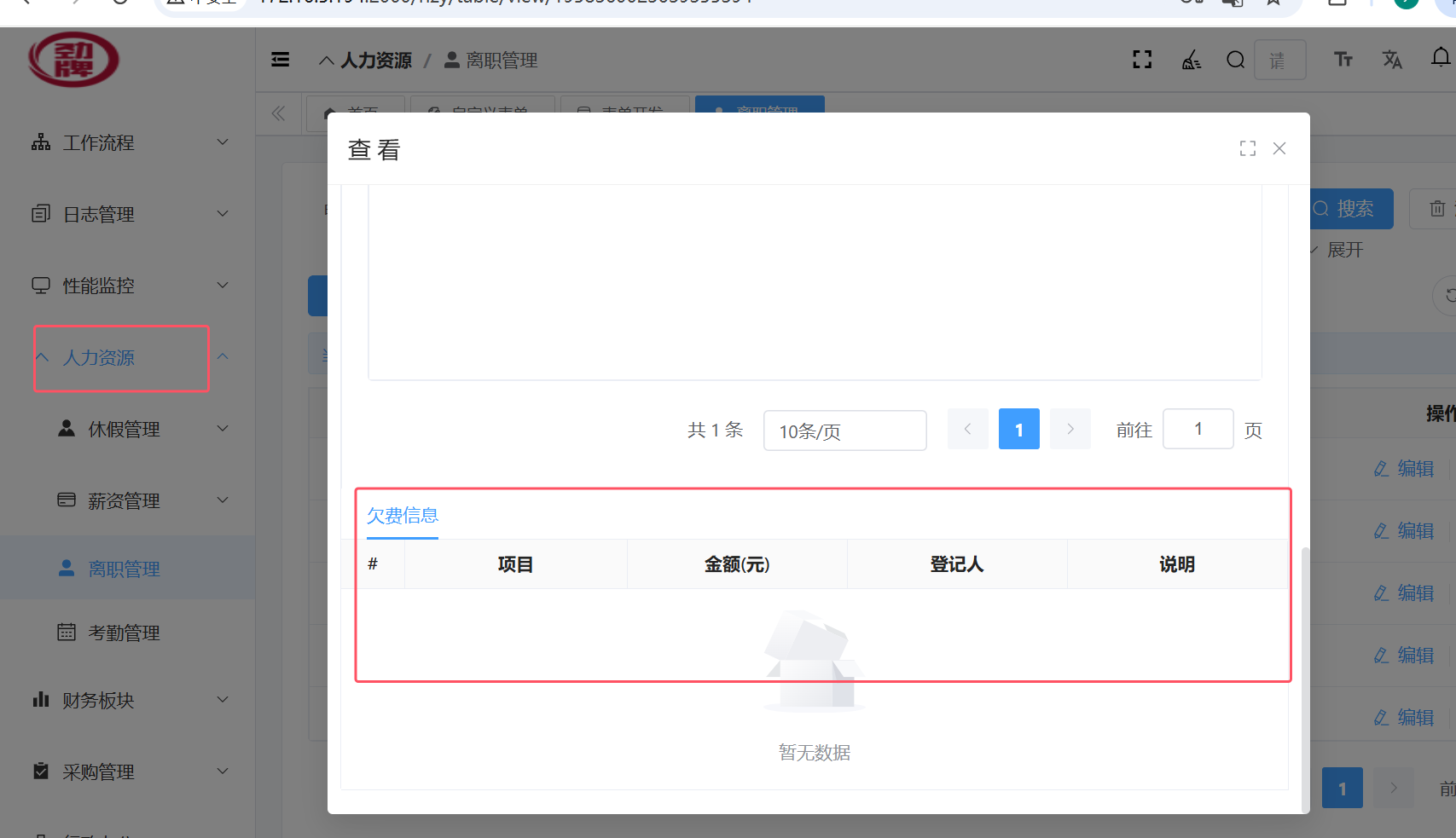Click the 日志管理 document icon
Screen dimensions: 1456x838
point(41,214)
